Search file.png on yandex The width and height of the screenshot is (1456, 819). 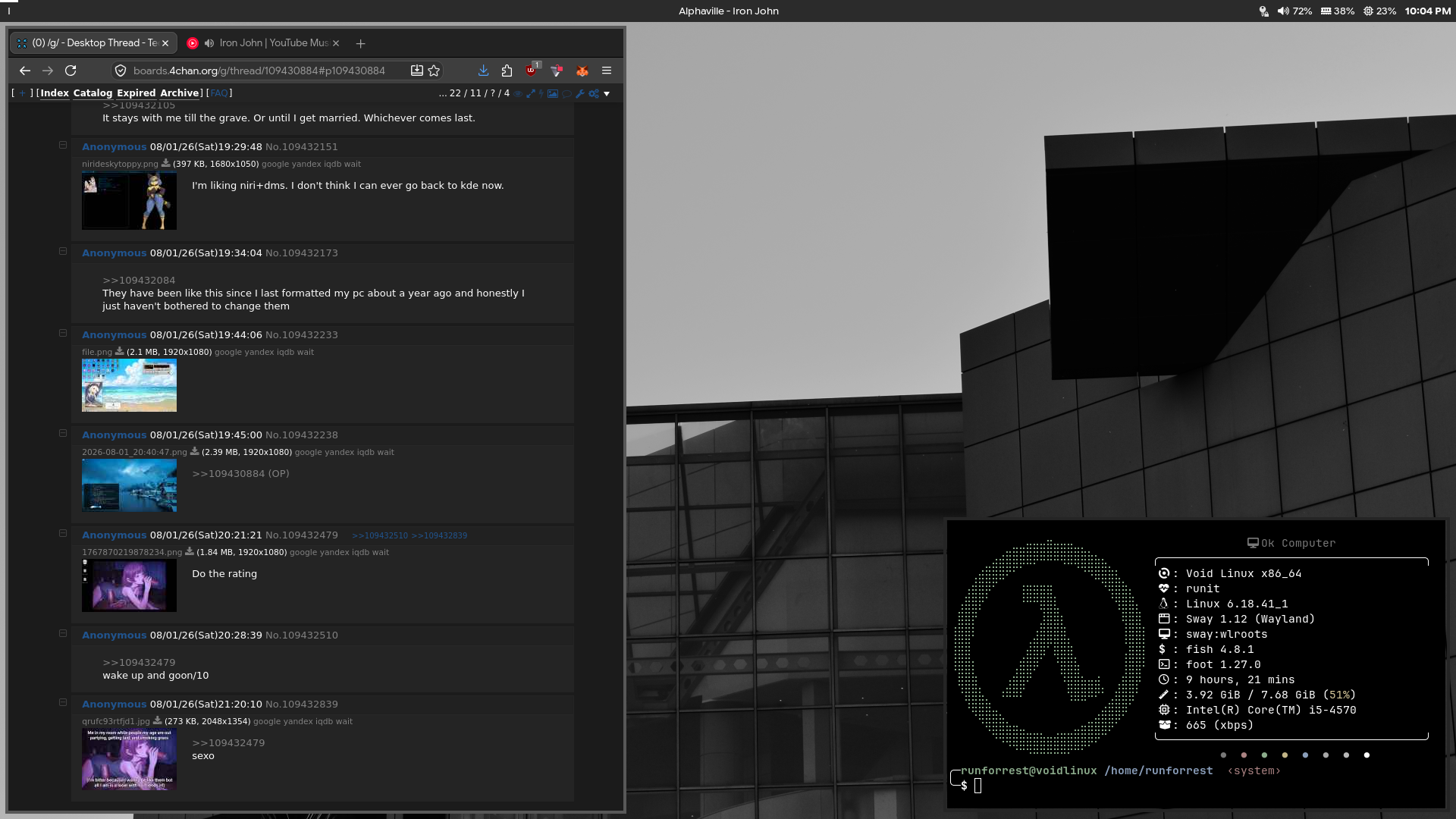(259, 352)
